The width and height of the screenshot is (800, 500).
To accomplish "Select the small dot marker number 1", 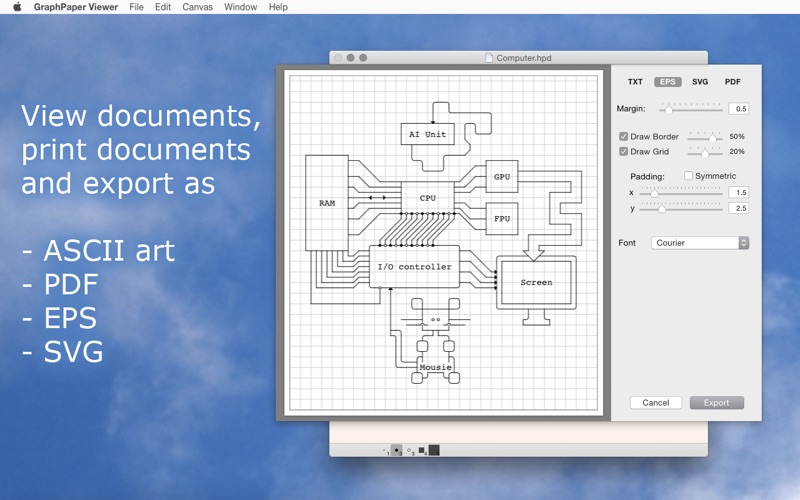I will [x=386, y=451].
